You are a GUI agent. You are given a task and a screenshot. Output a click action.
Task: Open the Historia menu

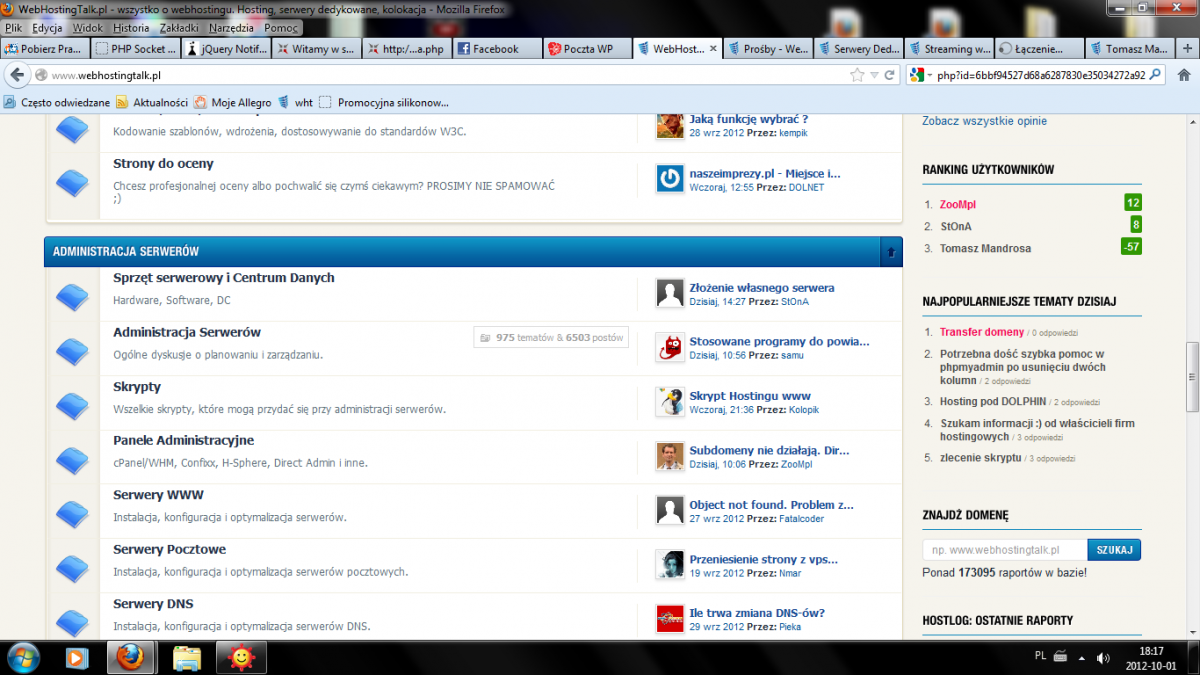tap(131, 28)
